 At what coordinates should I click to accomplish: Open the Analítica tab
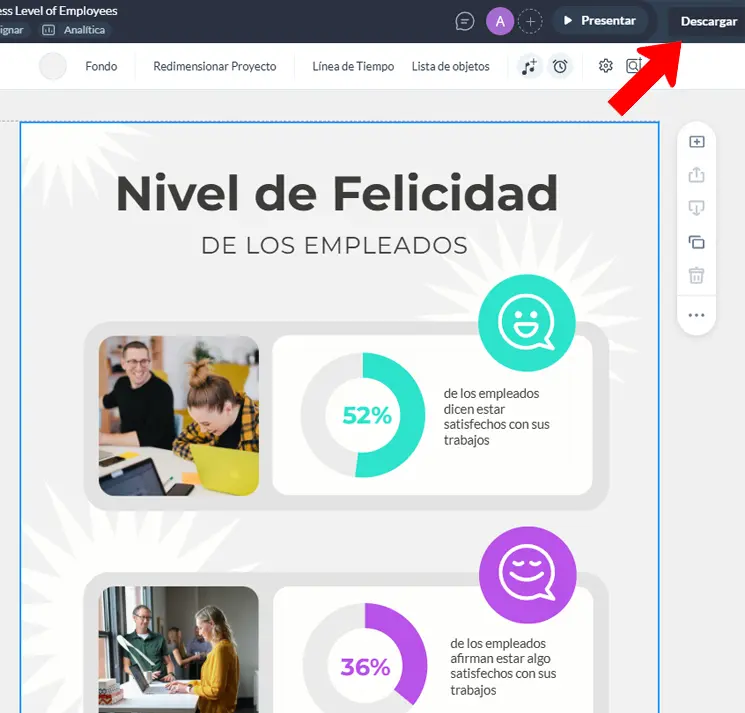(74, 30)
